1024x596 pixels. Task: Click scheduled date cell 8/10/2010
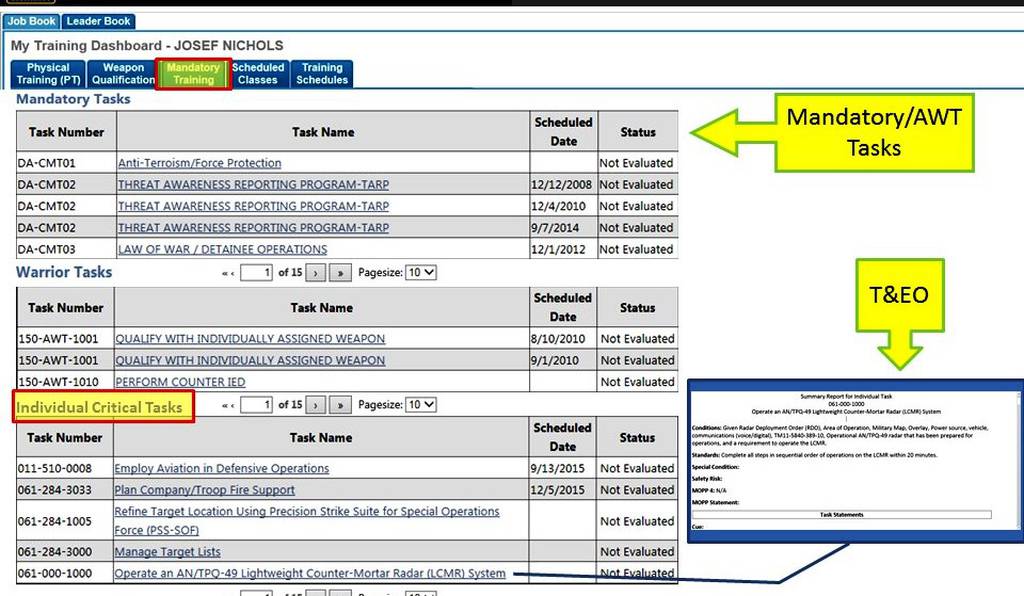point(562,339)
